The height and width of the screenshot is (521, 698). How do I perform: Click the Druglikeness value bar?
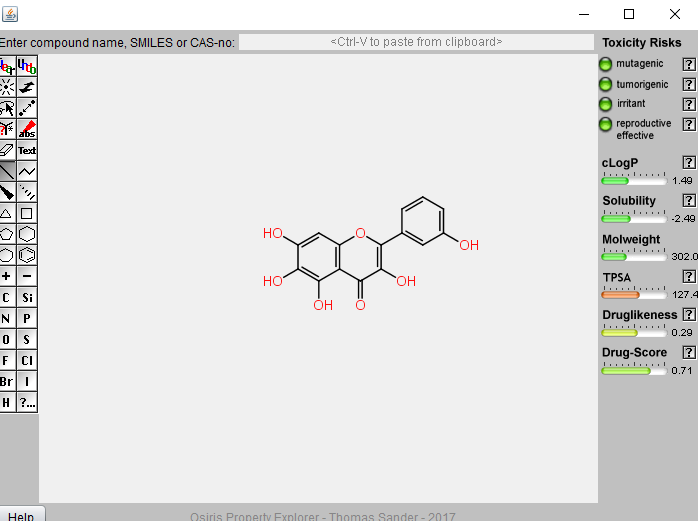634,333
